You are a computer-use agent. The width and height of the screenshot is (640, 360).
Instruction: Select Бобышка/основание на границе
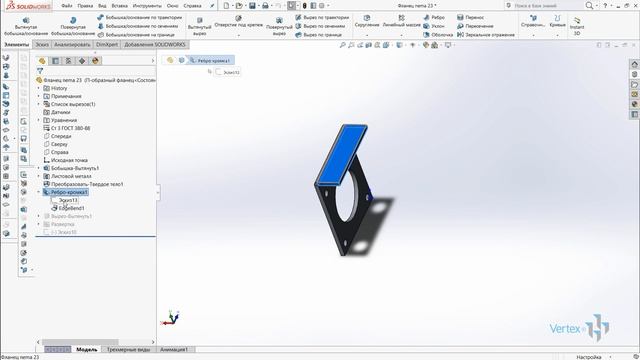coord(136,35)
